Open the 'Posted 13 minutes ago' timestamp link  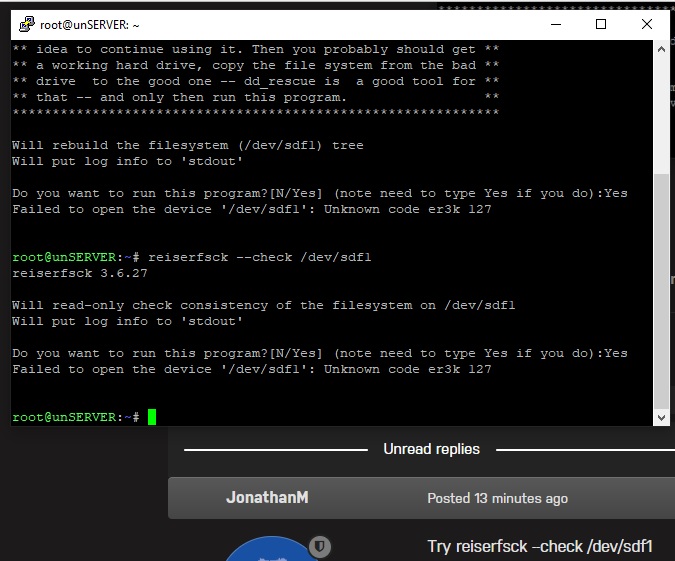(497, 498)
